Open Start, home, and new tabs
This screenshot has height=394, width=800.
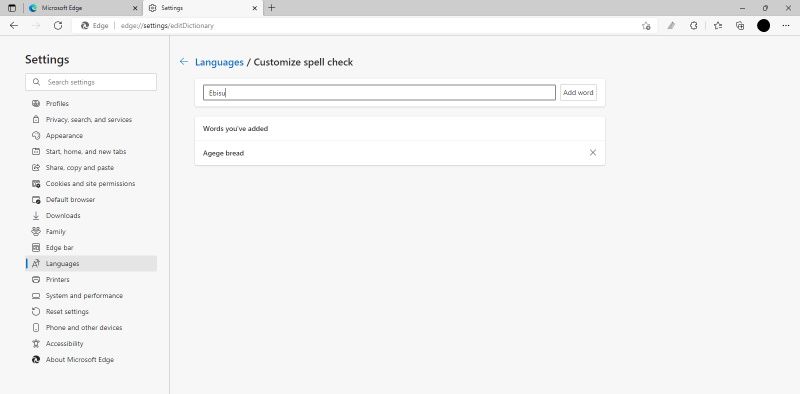[x=91, y=152]
